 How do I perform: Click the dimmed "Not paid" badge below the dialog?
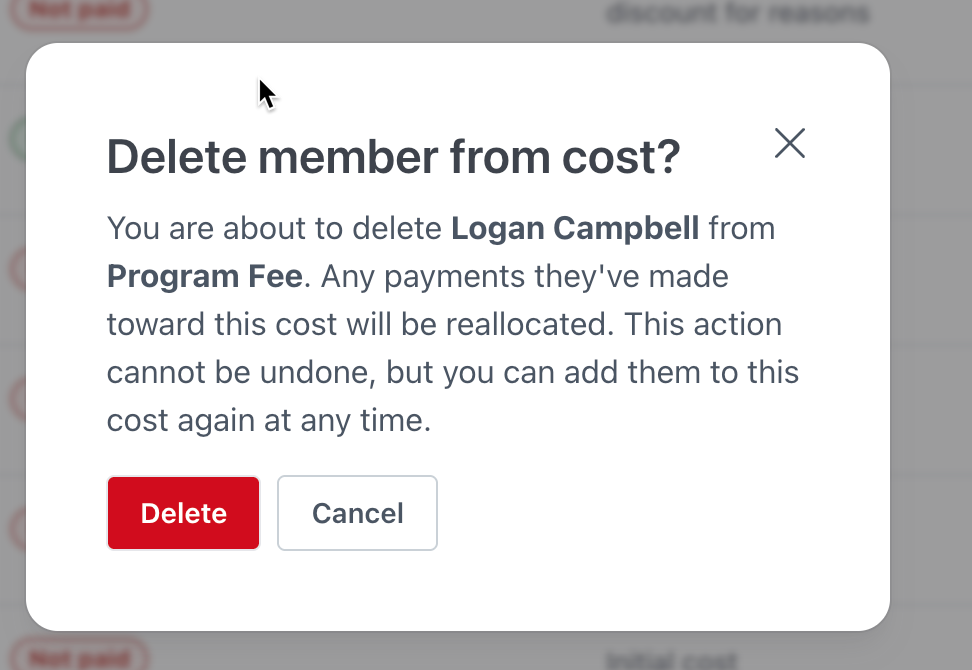tap(85, 658)
